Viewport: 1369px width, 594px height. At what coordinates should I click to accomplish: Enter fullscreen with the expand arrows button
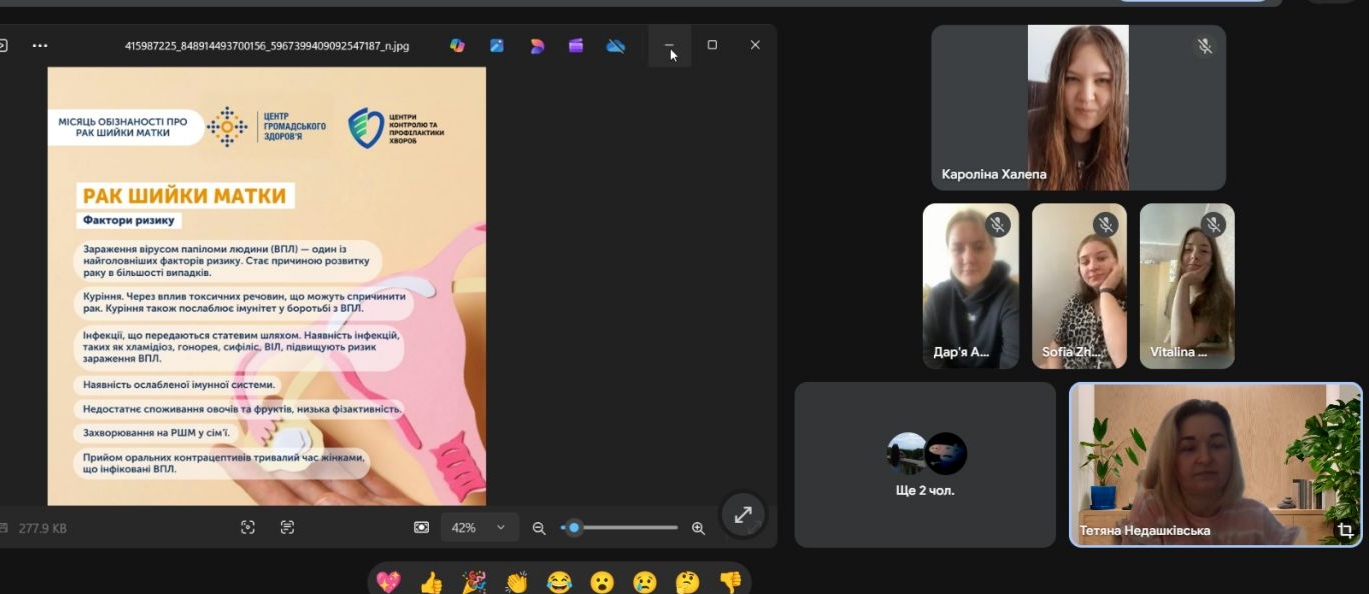click(743, 515)
